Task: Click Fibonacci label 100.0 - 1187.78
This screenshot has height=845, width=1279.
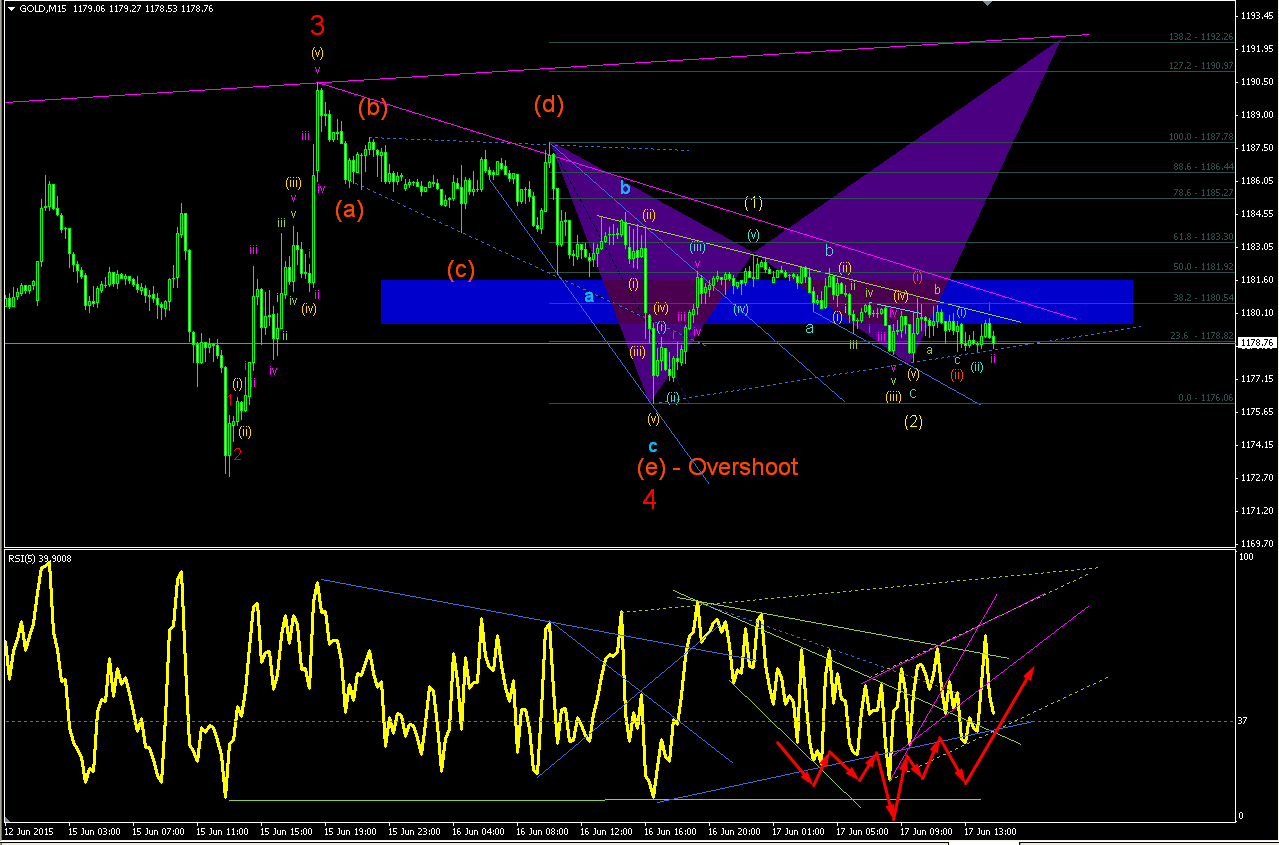Action: (1201, 137)
